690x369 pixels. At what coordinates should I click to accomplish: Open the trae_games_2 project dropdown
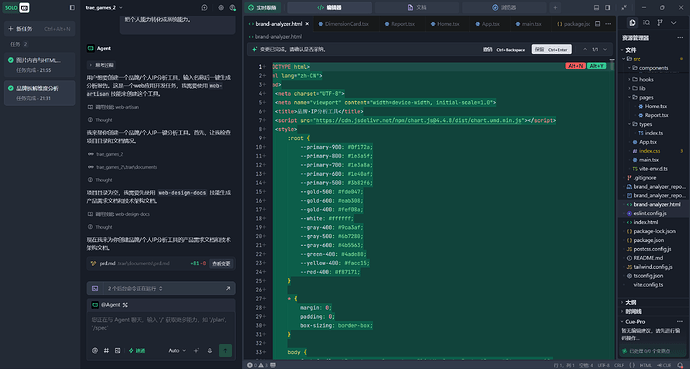pos(104,7)
